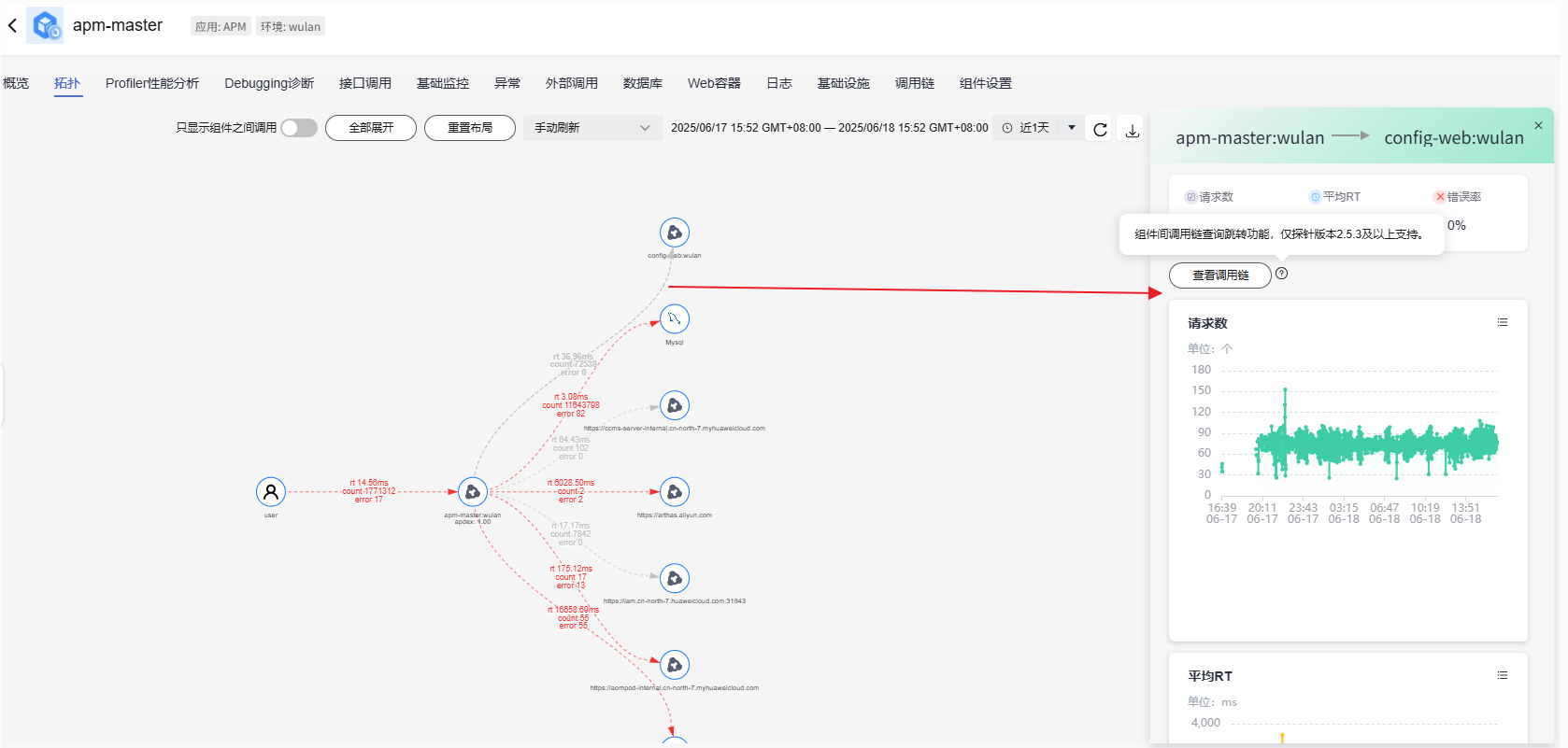Click edge label rt 16656.69ms count 55

point(574,617)
